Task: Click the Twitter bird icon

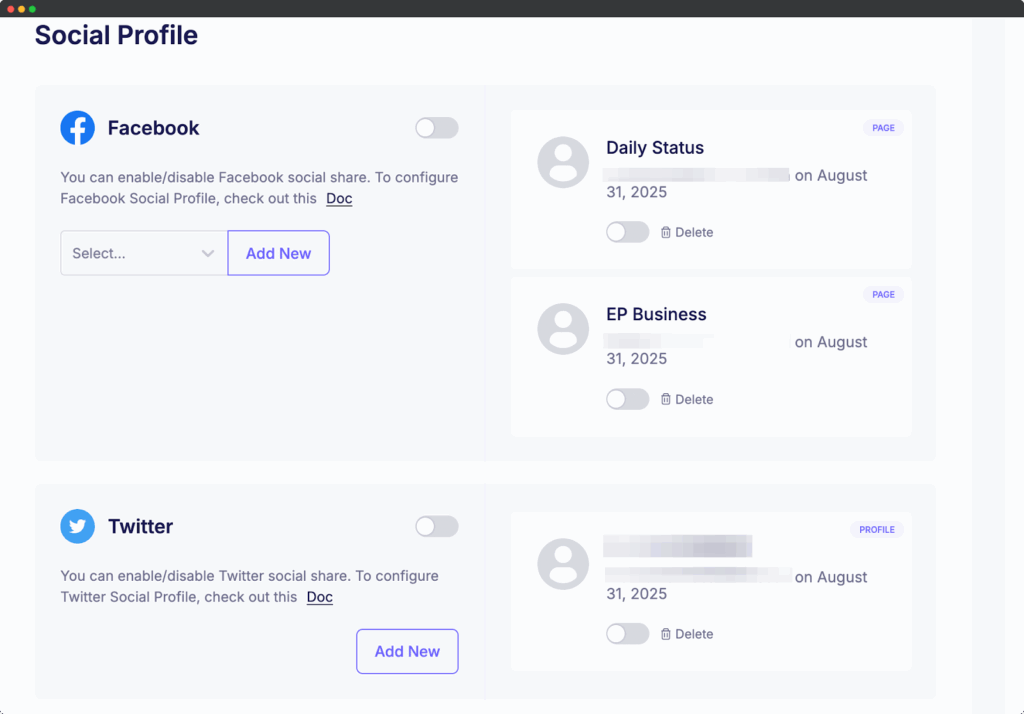Action: (77, 526)
